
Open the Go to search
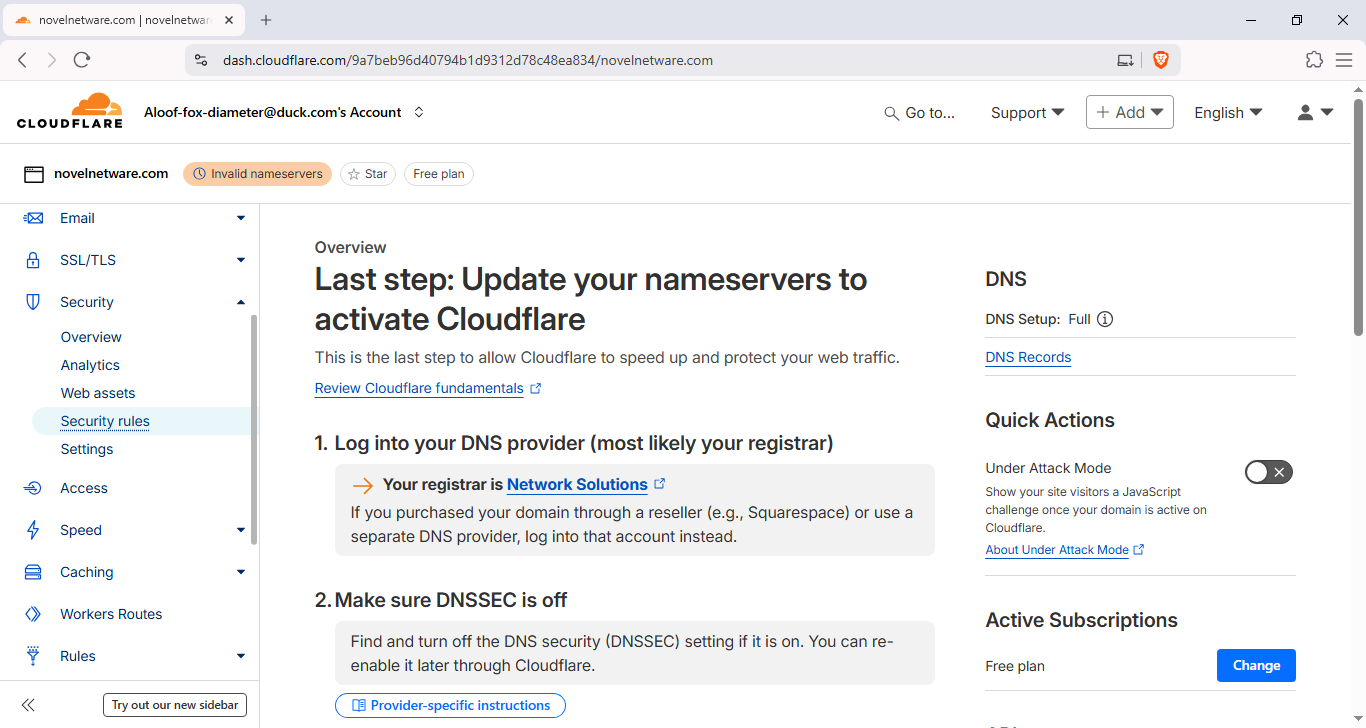click(920, 113)
